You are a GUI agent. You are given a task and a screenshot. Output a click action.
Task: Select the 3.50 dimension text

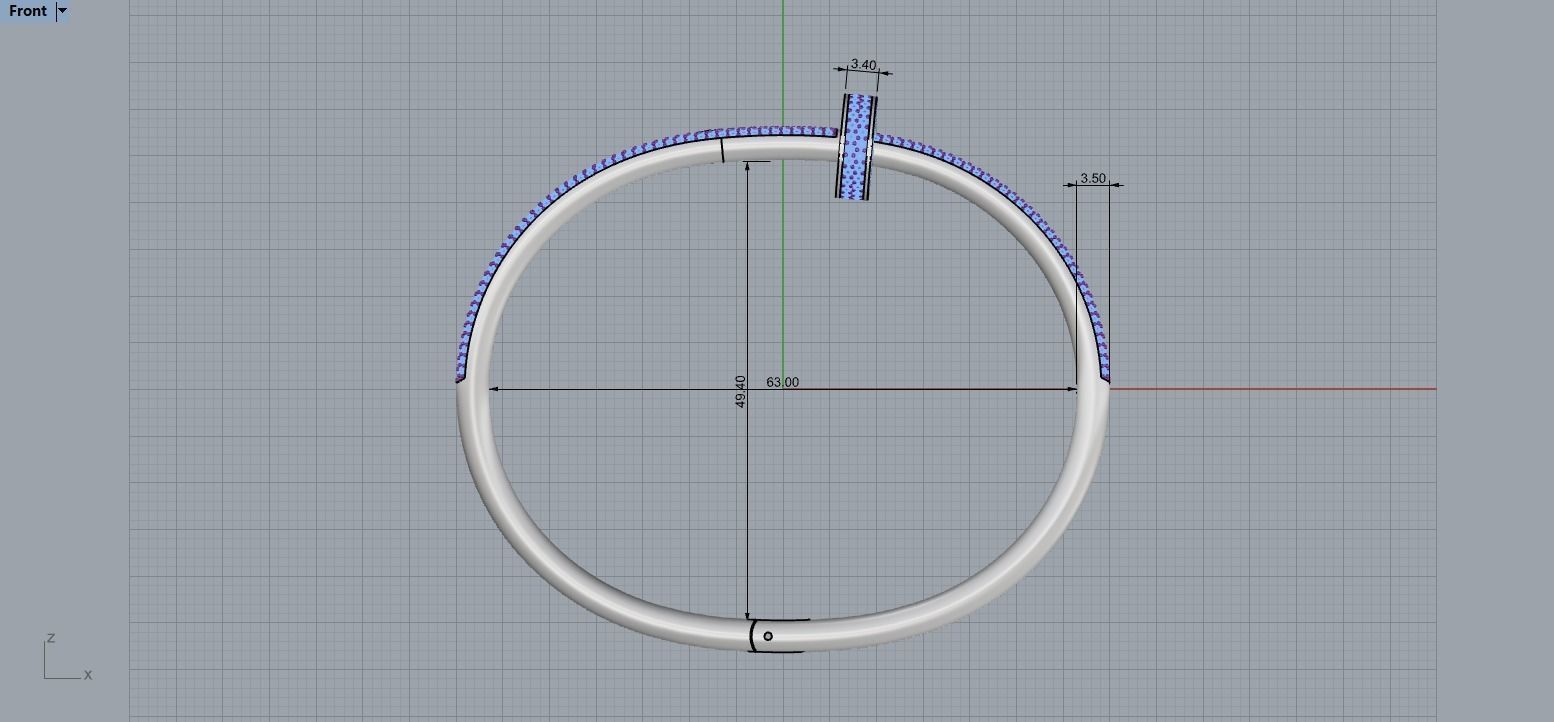pyautogui.click(x=1093, y=178)
